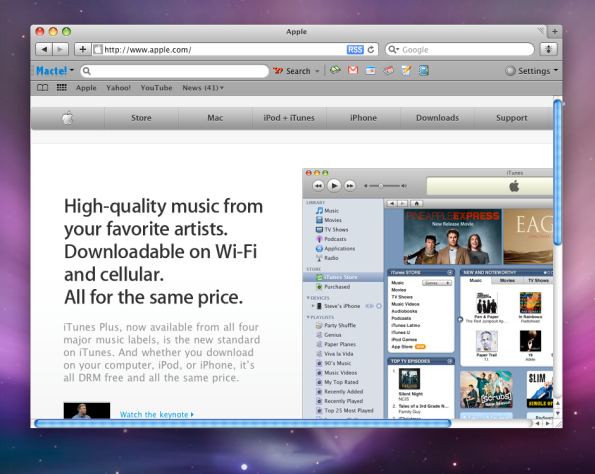
Task: Go forward with the Safari forward arrow
Action: (x=60, y=49)
